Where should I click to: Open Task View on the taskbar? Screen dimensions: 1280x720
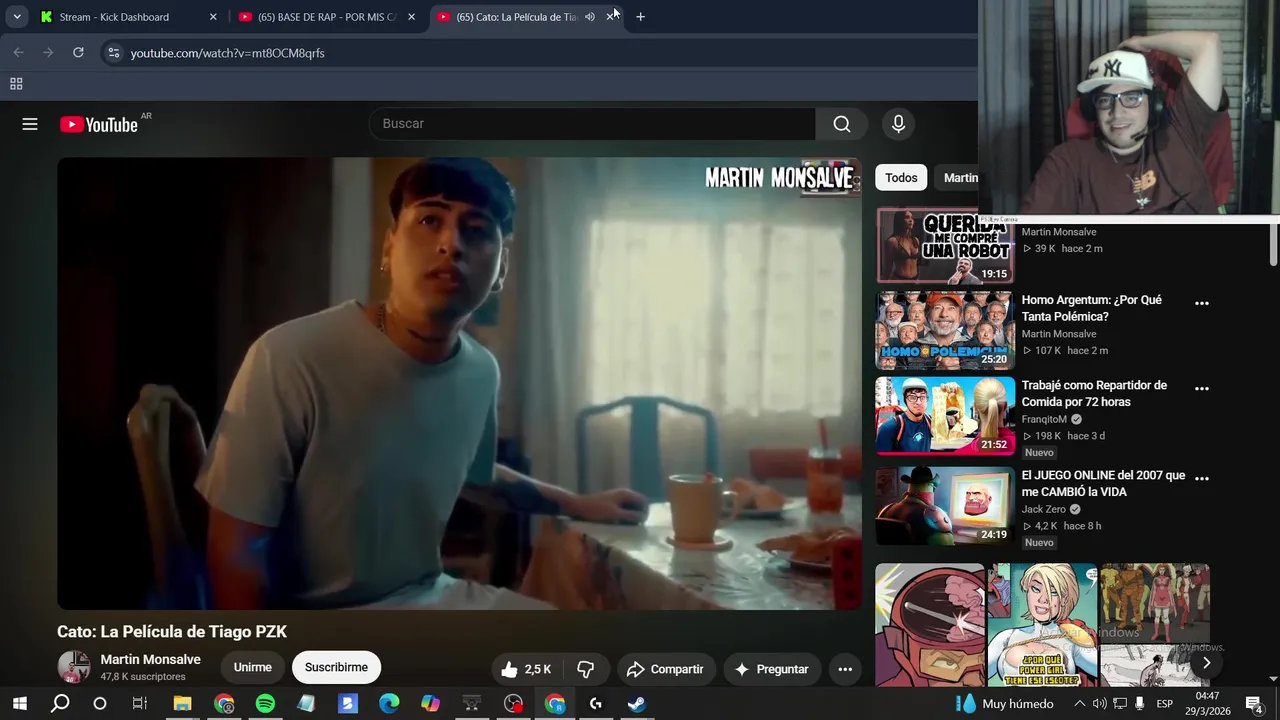140,704
